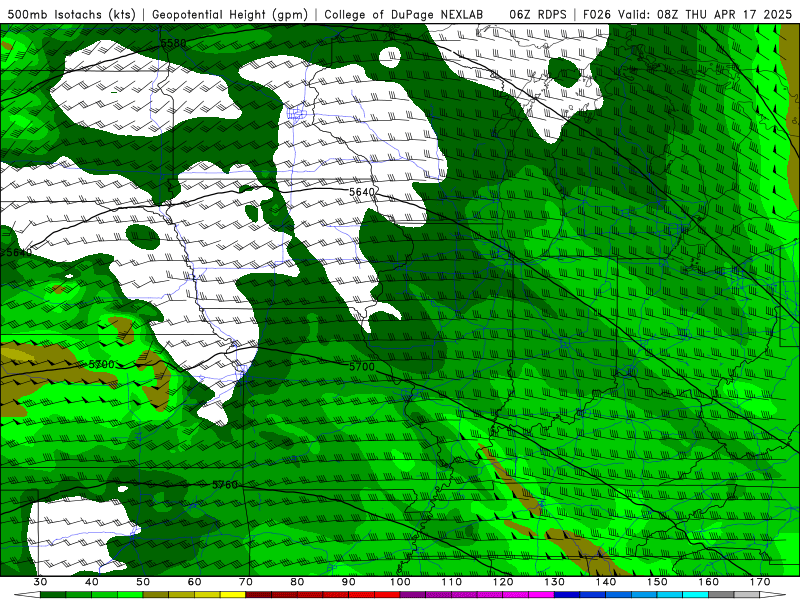Click the 'F026' forecast hour label
Viewport: 800px width, 600px height.
pyautogui.click(x=596, y=15)
